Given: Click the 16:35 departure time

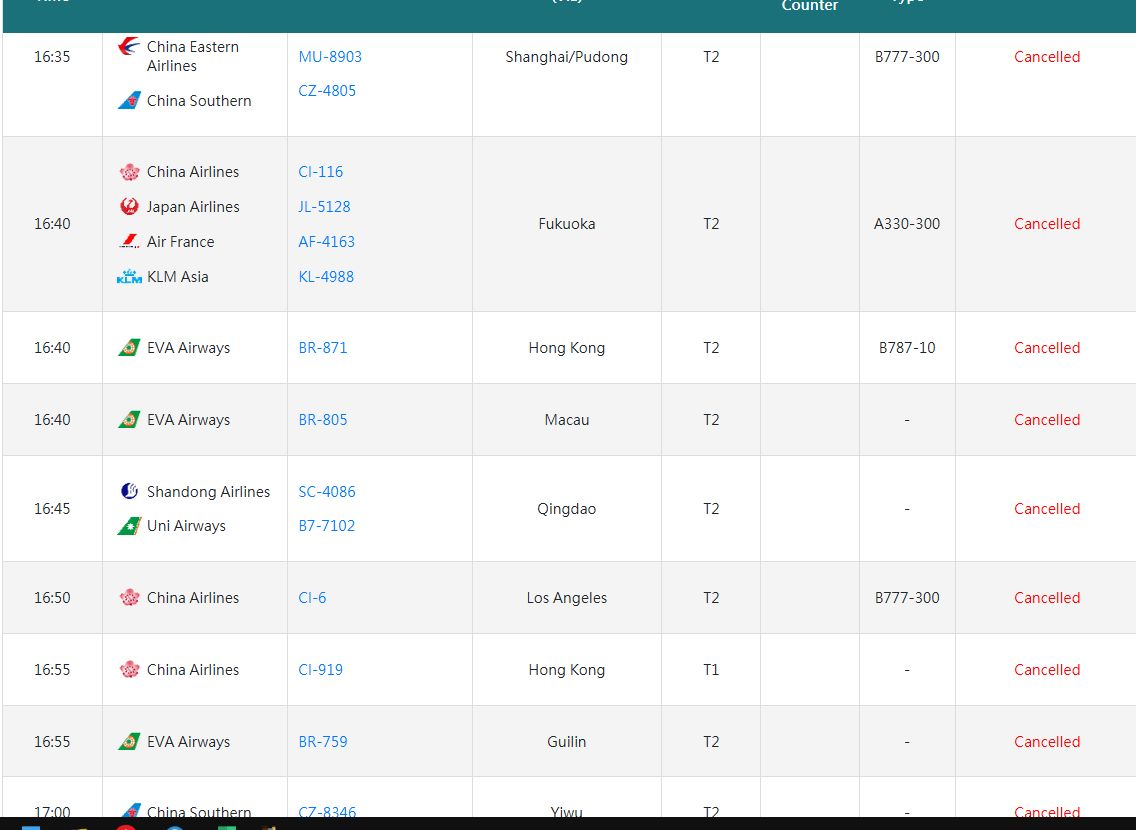Looking at the screenshot, I should click(52, 56).
